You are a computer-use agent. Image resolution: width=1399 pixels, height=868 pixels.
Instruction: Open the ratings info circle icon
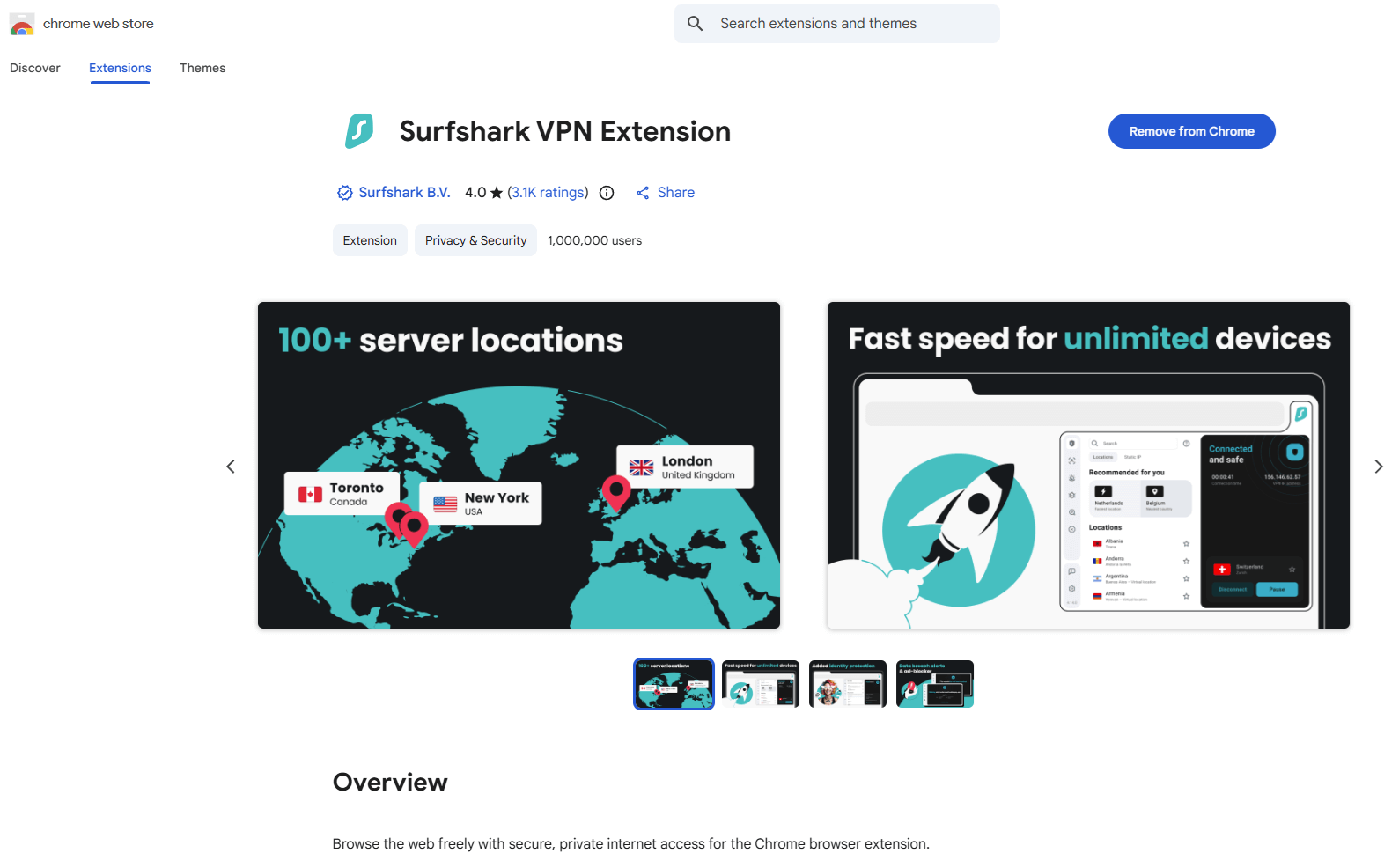(607, 193)
